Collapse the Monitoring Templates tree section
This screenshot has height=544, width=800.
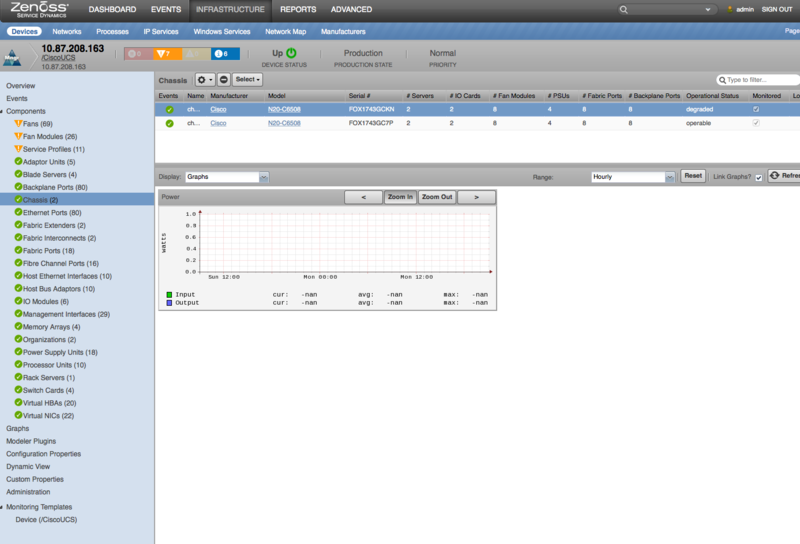tap(2, 507)
